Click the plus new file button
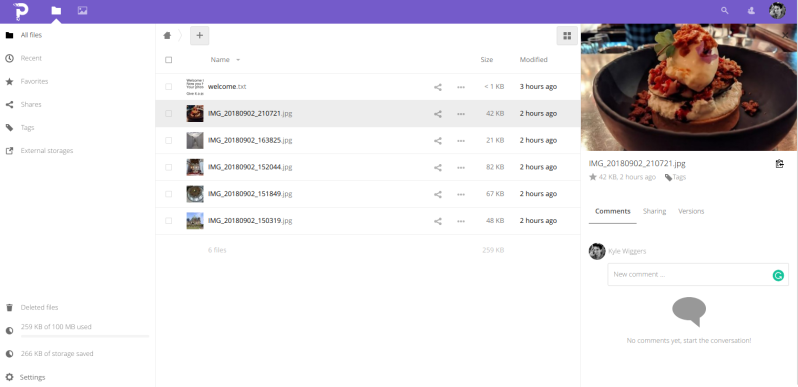This screenshot has width=798, height=387. 200,36
